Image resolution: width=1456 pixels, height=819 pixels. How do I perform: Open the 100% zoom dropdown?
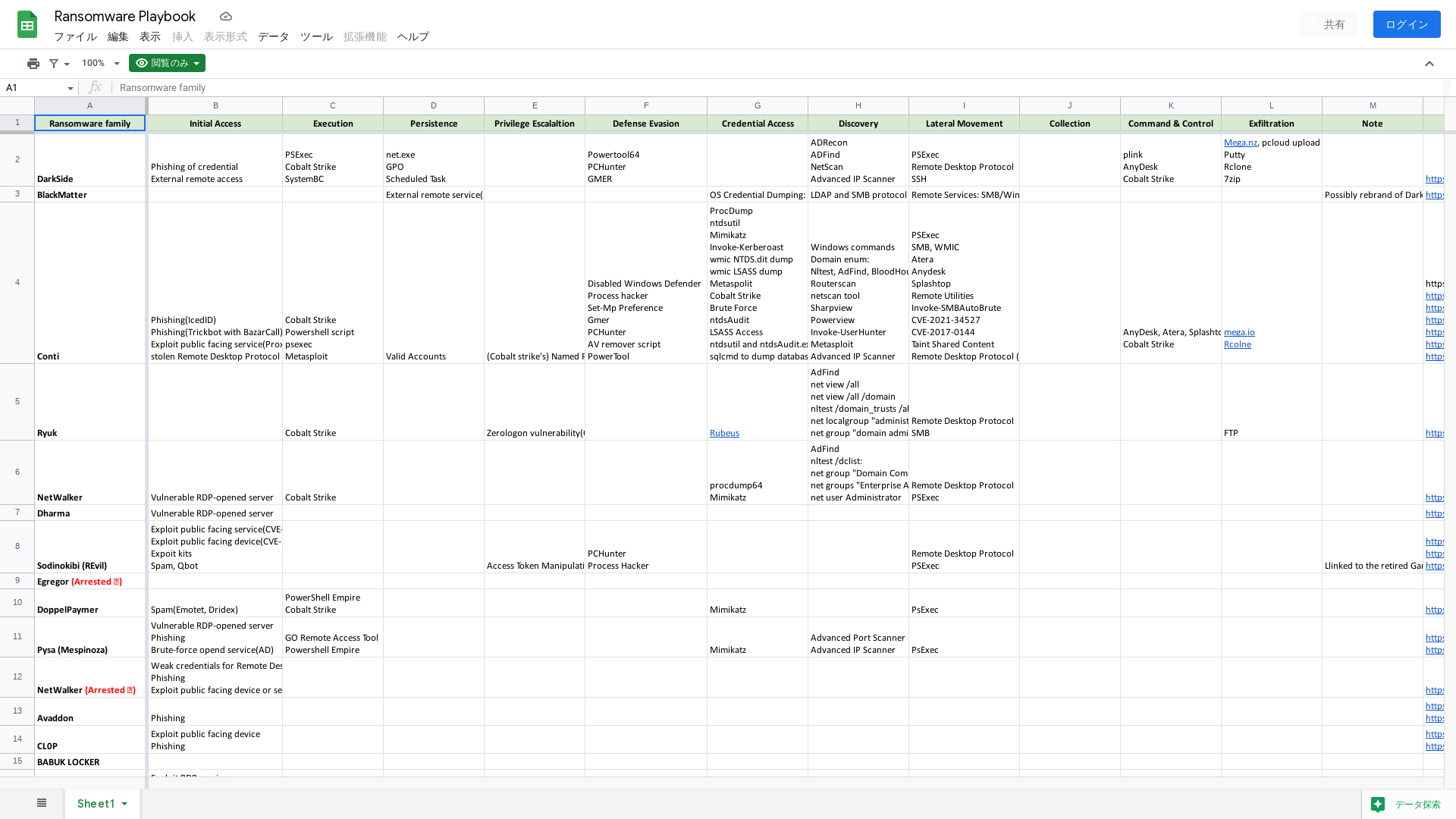tap(101, 64)
